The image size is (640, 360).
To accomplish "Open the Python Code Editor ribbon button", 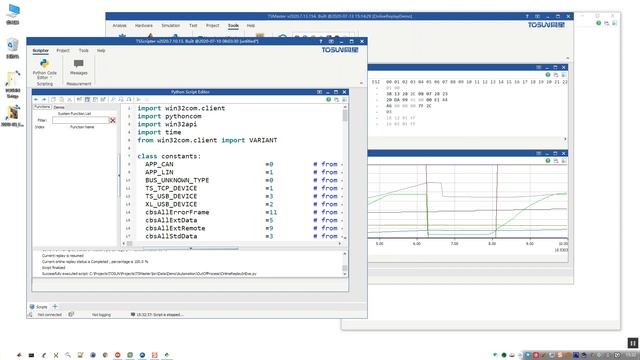I will tap(44, 68).
